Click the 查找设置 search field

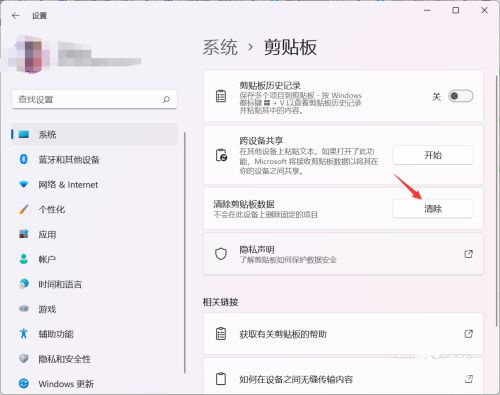coord(94,99)
